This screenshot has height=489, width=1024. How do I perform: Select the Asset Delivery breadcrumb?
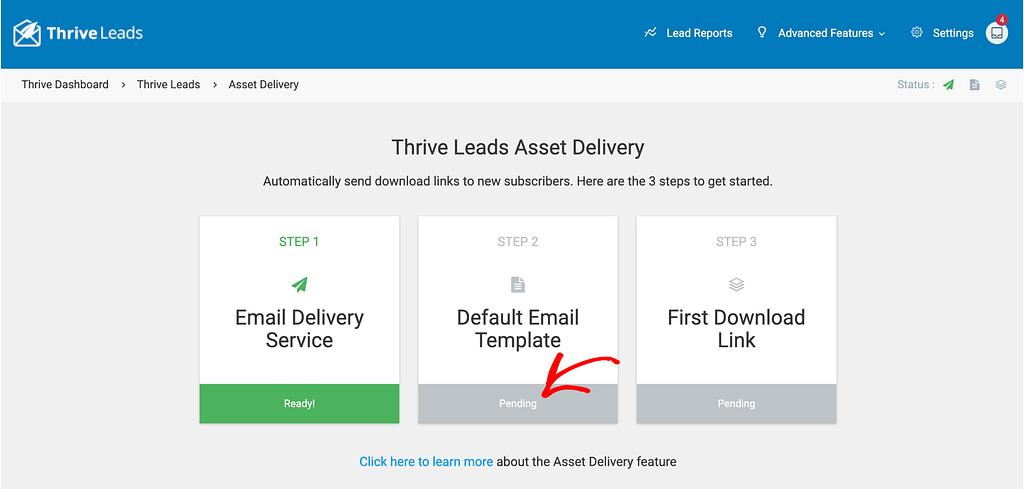pyautogui.click(x=264, y=84)
